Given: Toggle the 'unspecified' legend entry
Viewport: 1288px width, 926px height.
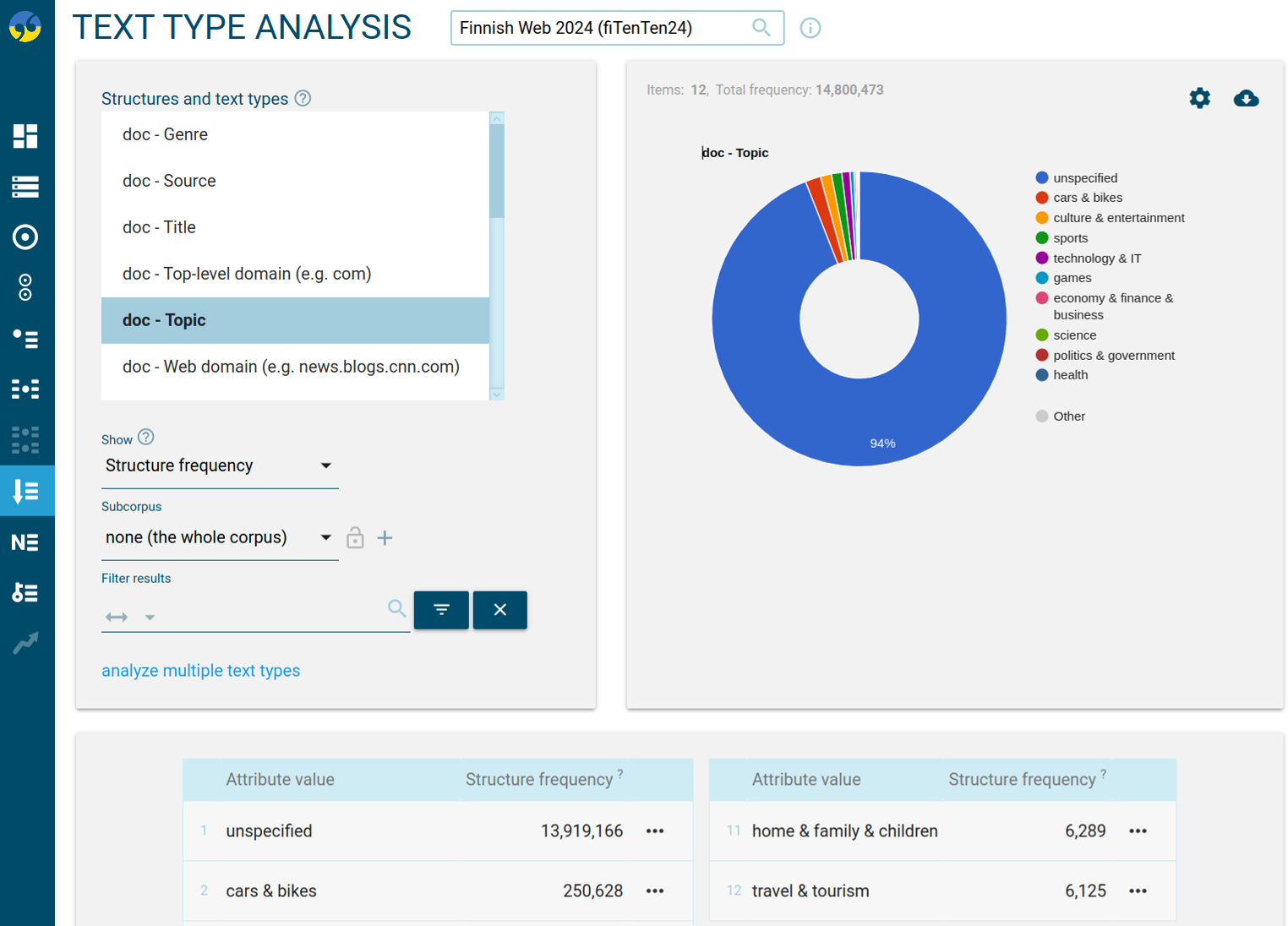Looking at the screenshot, I should 1084,177.
